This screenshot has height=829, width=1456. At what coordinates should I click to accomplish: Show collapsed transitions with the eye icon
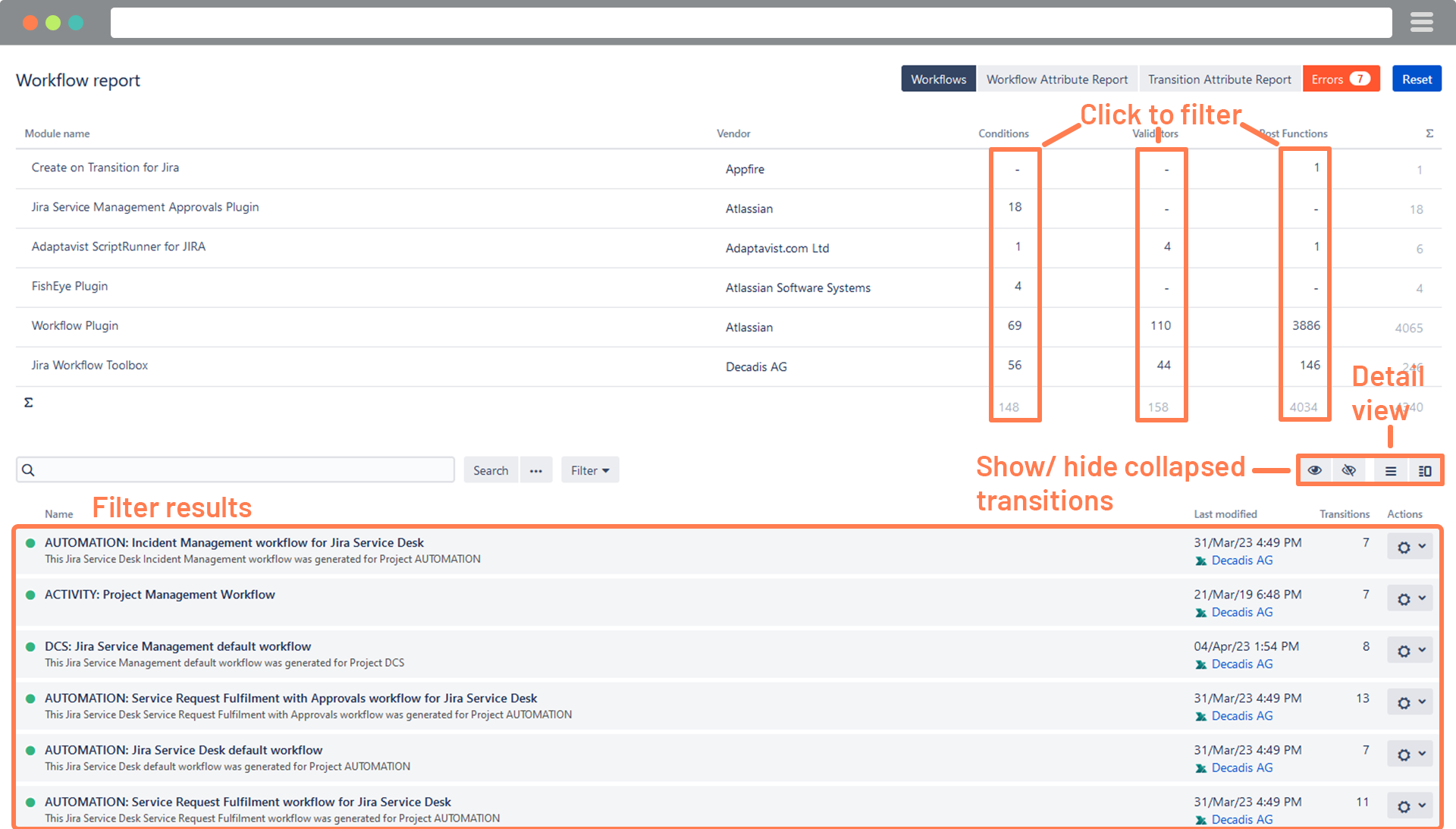pyautogui.click(x=1314, y=470)
